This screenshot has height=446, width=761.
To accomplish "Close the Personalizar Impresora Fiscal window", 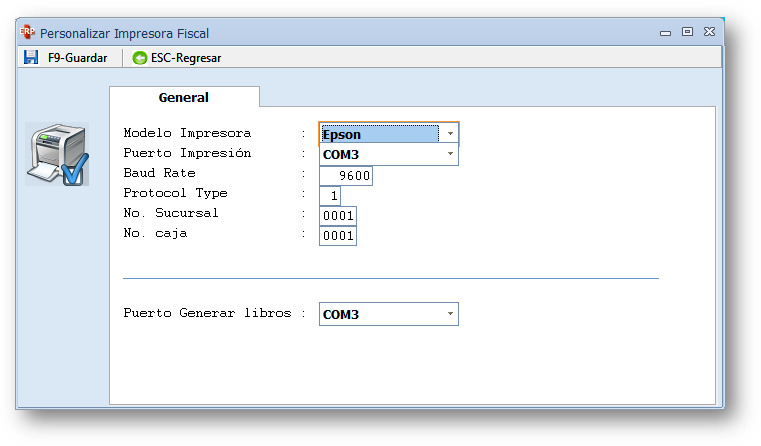I will tap(709, 32).
